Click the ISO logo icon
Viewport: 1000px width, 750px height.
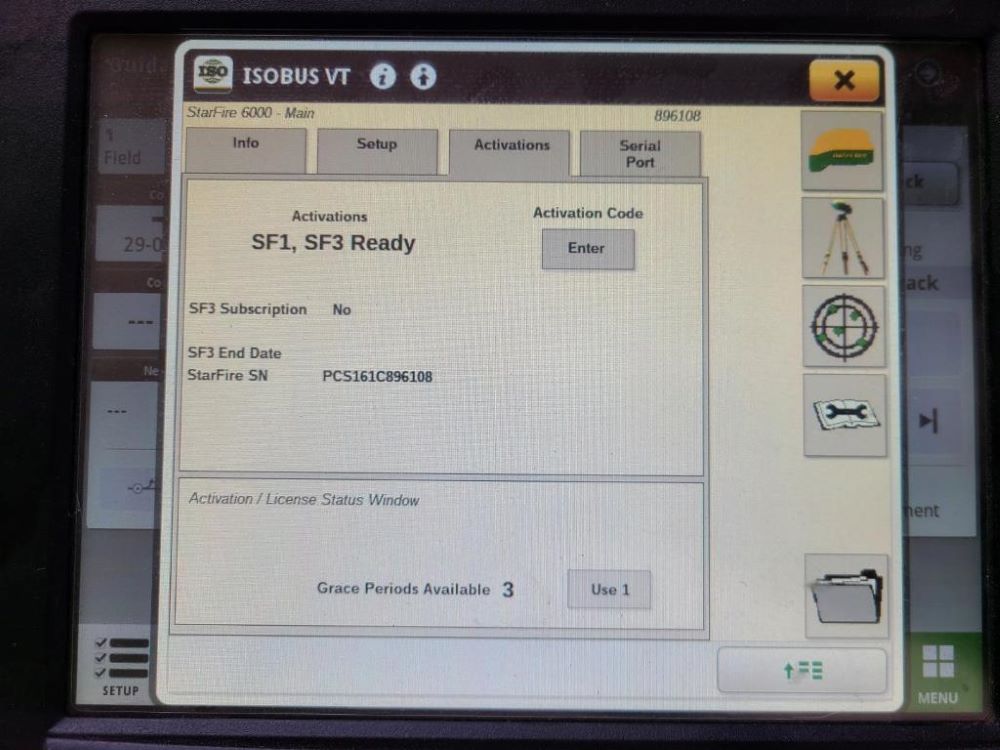click(213, 73)
